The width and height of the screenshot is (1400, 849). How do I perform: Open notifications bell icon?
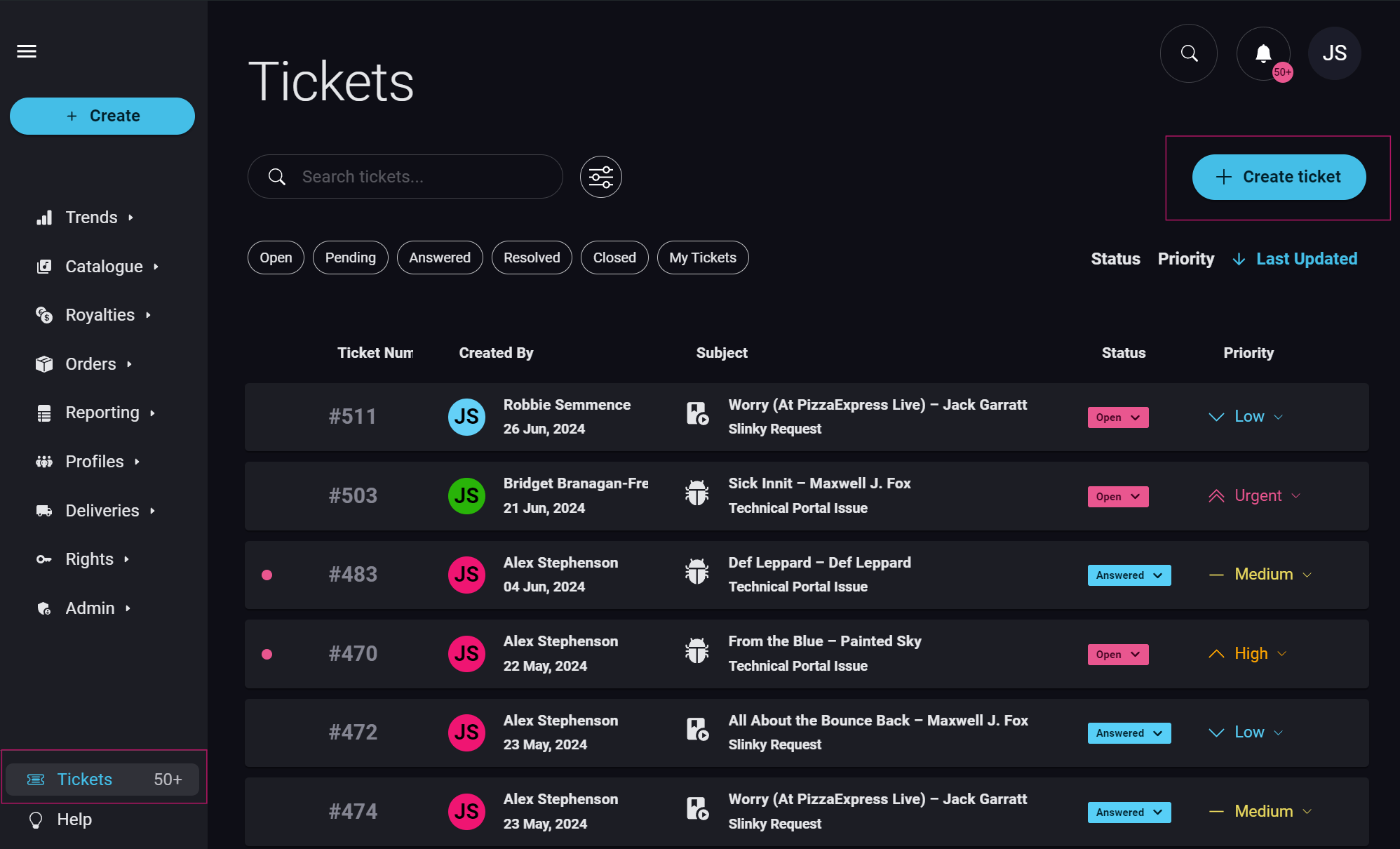point(1263,53)
